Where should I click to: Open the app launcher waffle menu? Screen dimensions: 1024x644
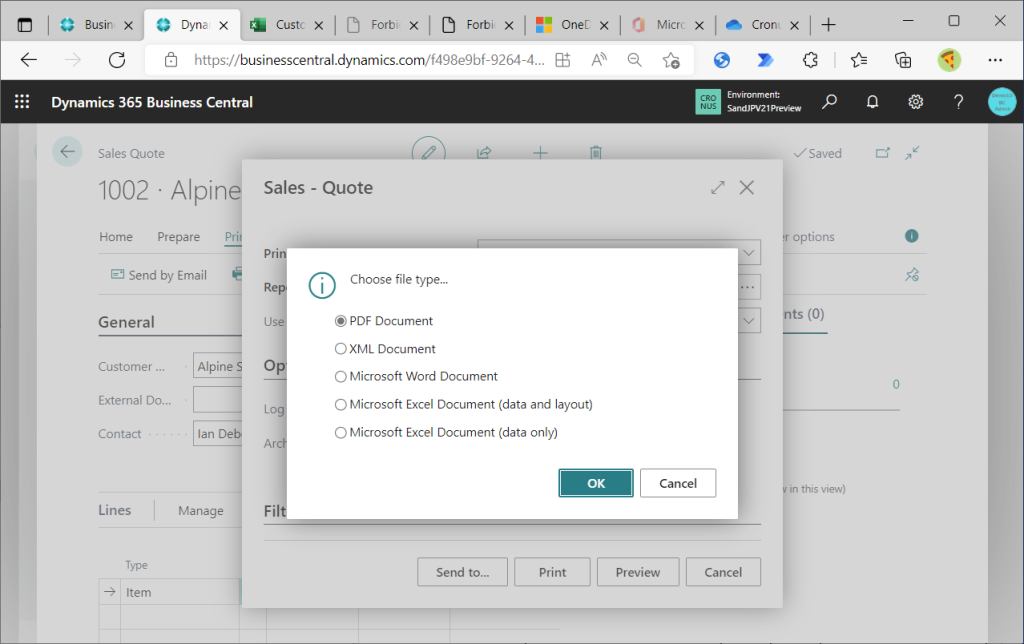(x=22, y=102)
